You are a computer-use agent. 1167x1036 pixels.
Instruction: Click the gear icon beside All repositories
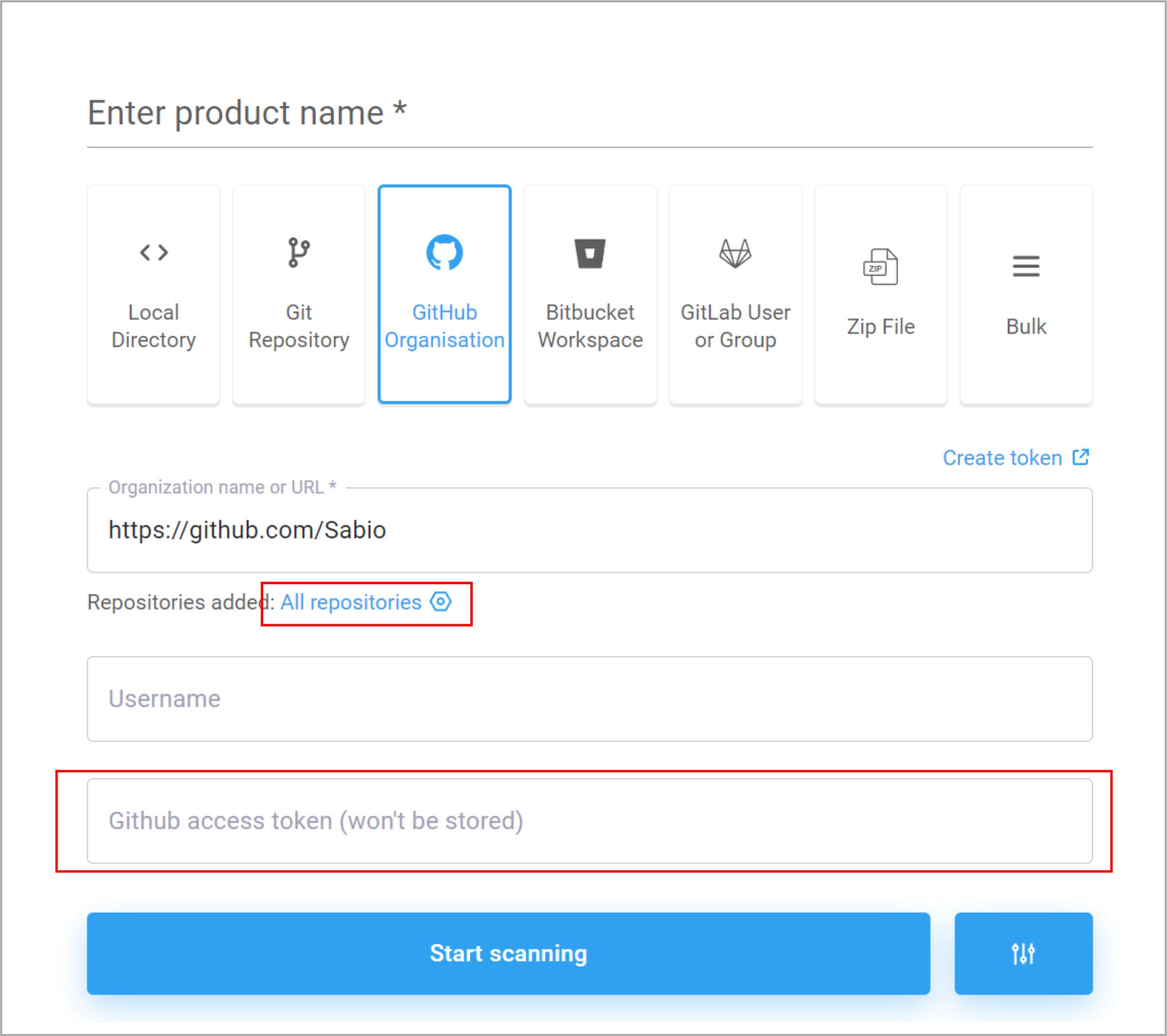441,601
